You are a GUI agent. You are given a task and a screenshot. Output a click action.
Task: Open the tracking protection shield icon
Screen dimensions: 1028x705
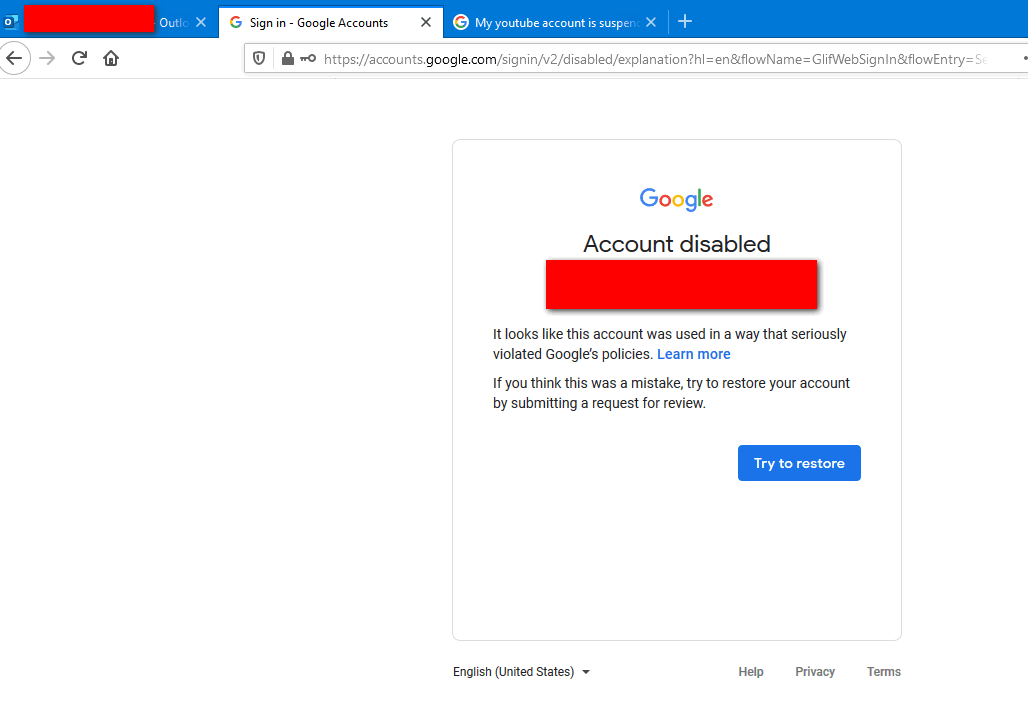click(259, 58)
